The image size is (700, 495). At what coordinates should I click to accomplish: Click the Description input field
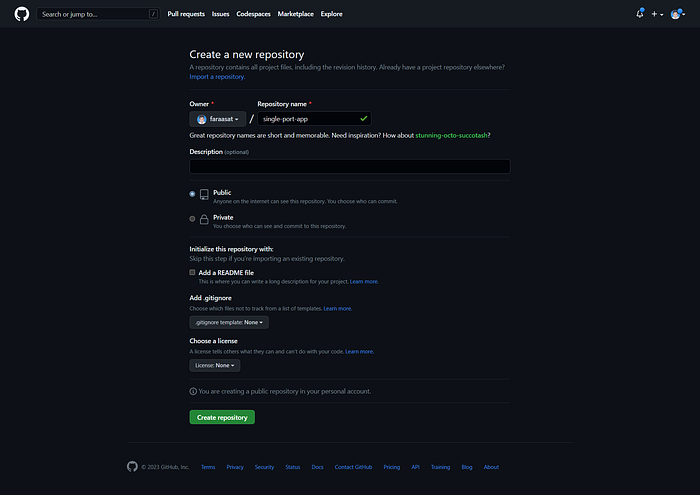350,166
